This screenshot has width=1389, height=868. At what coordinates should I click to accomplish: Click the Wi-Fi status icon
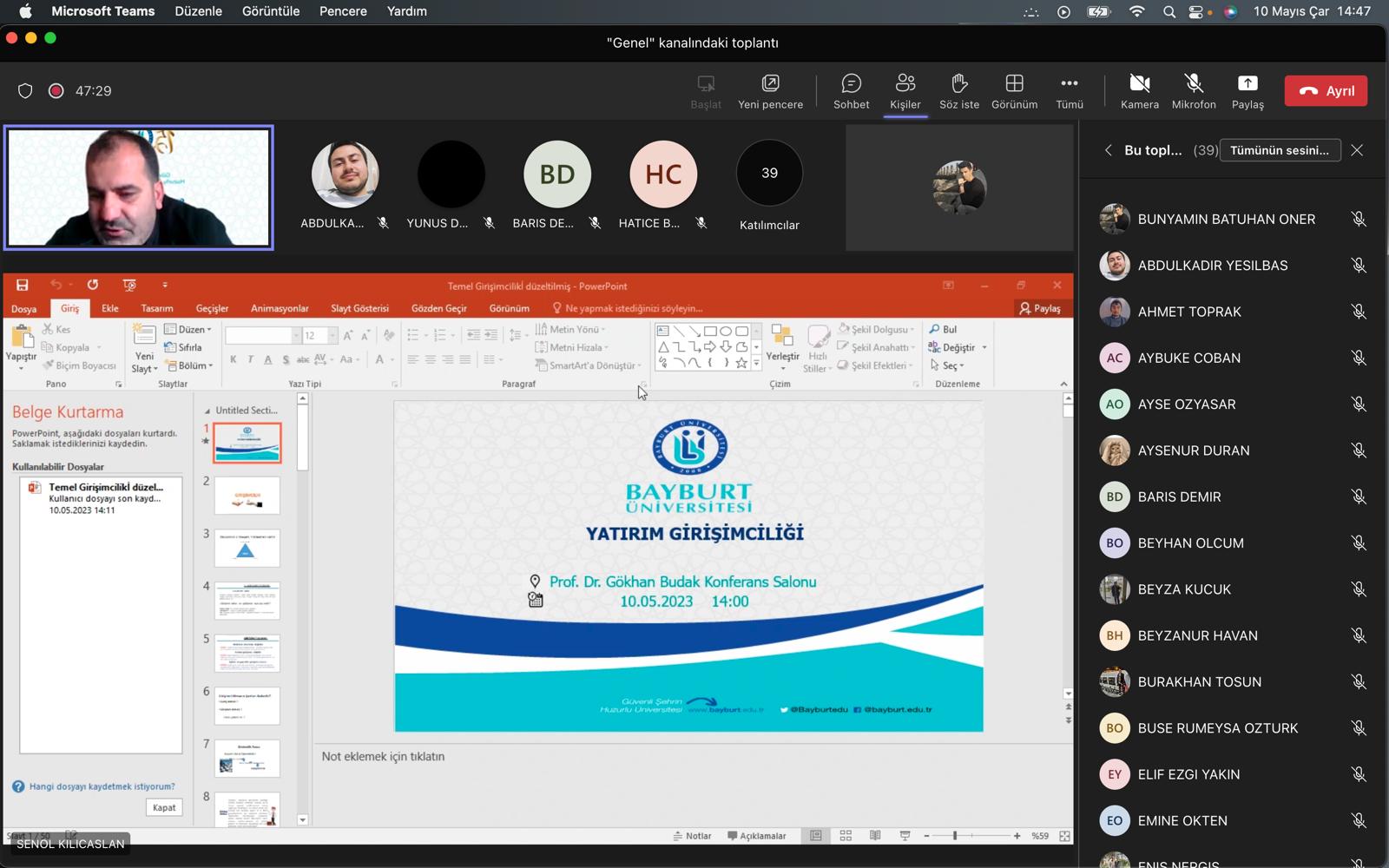coord(1137,11)
